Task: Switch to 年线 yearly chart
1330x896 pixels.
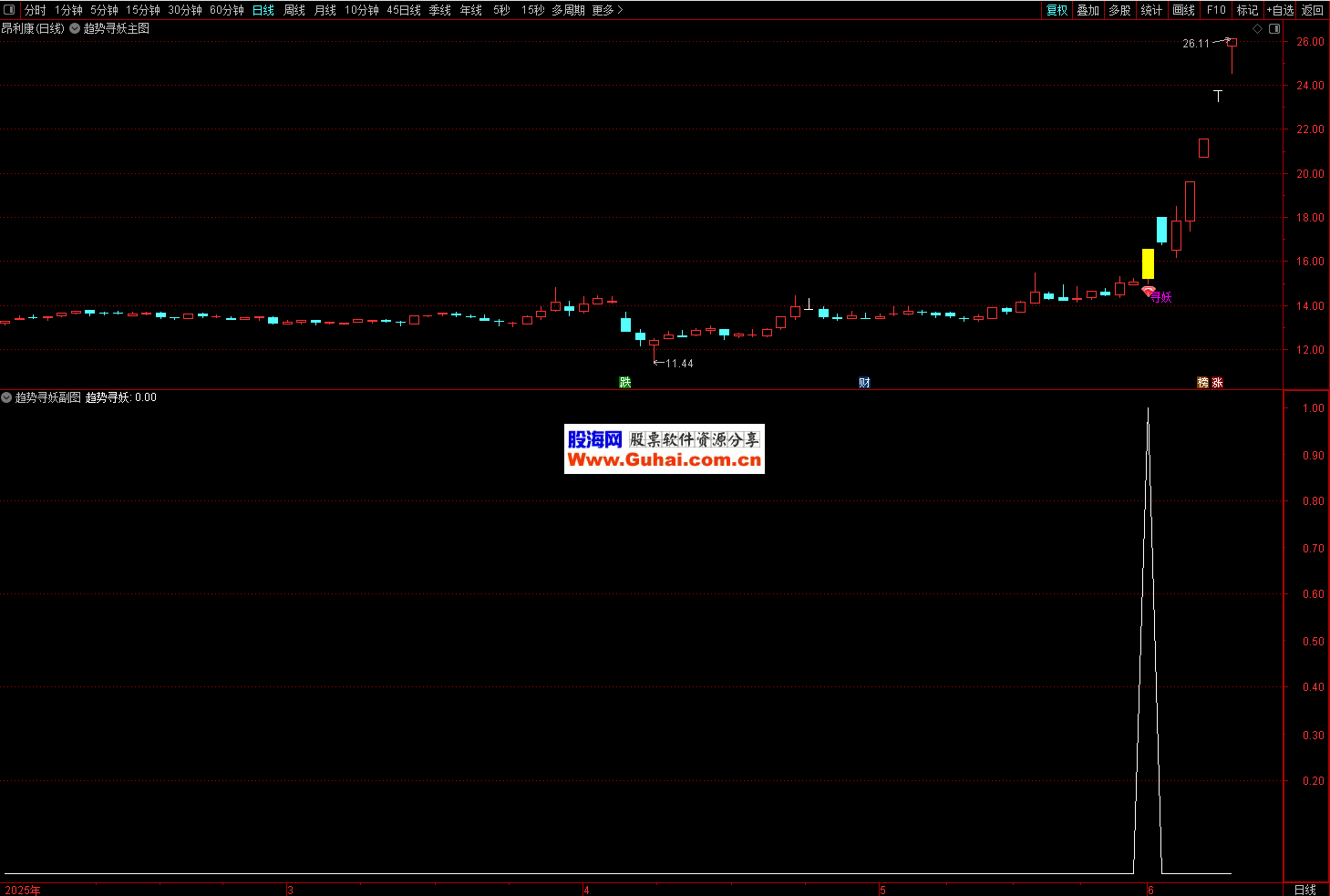Action: coord(471,10)
